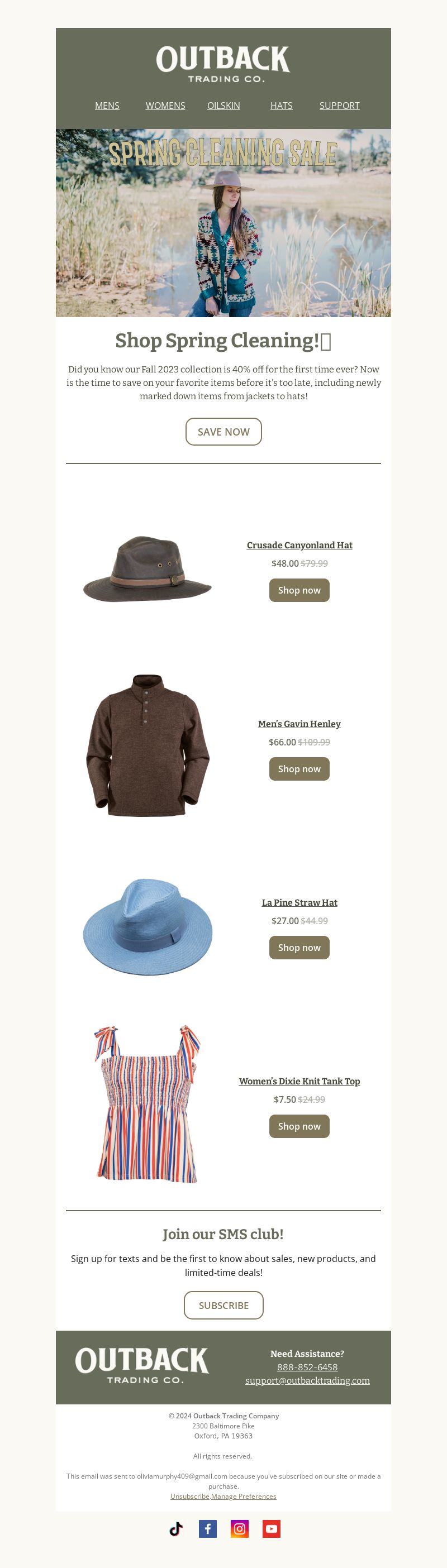This screenshot has height=1568, width=447.
Task: Open the YouTube social icon
Action: [272, 1528]
